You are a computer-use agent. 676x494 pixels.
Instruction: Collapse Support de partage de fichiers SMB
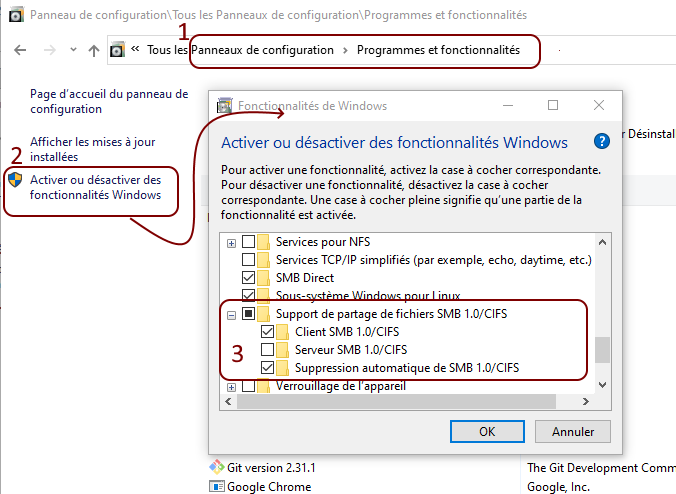[x=232, y=314]
